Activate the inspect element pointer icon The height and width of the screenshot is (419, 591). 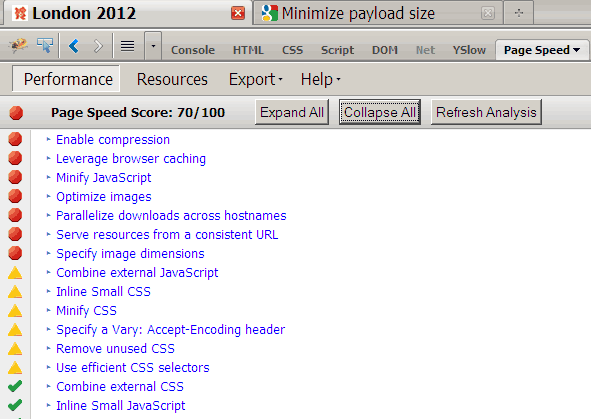(x=45, y=46)
